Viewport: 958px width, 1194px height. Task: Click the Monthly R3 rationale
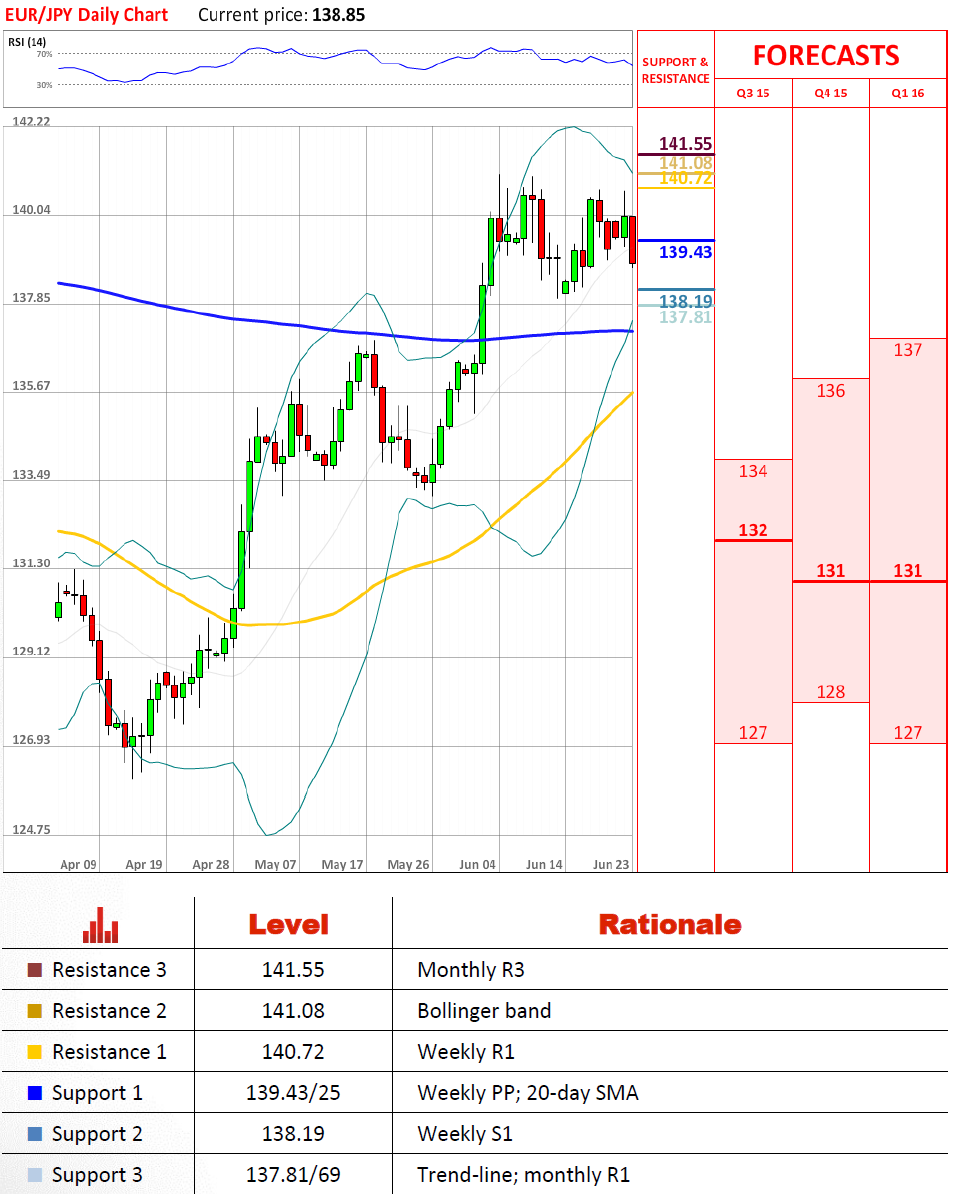(x=471, y=969)
